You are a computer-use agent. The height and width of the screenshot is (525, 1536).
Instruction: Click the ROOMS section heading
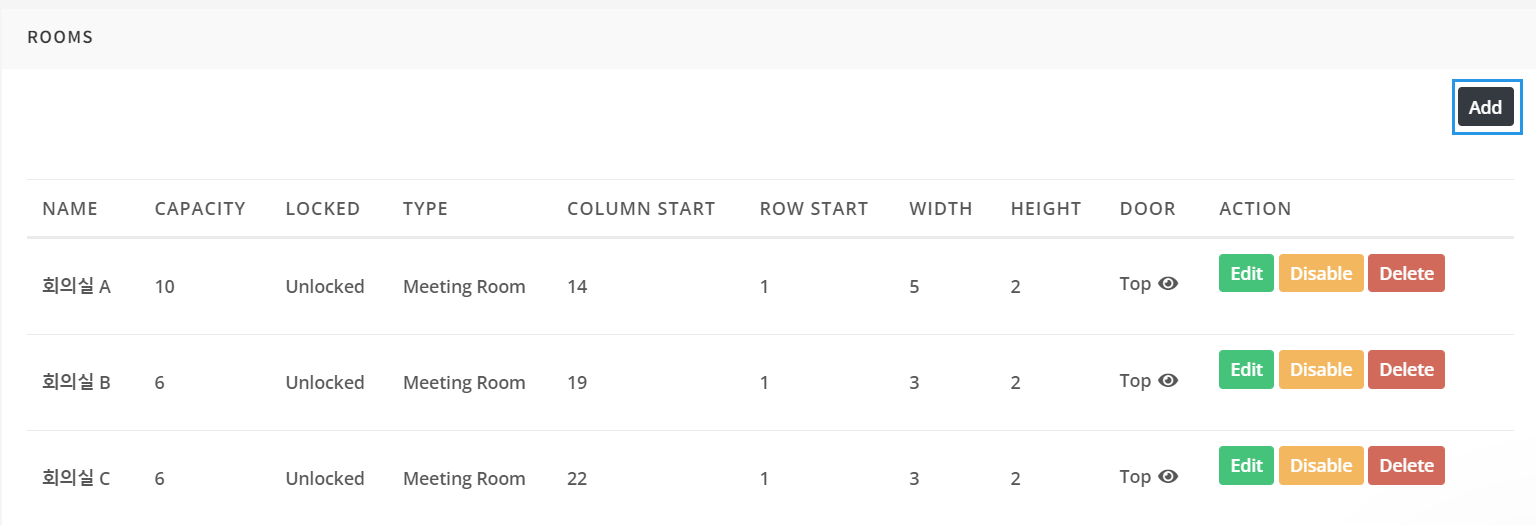[x=60, y=37]
